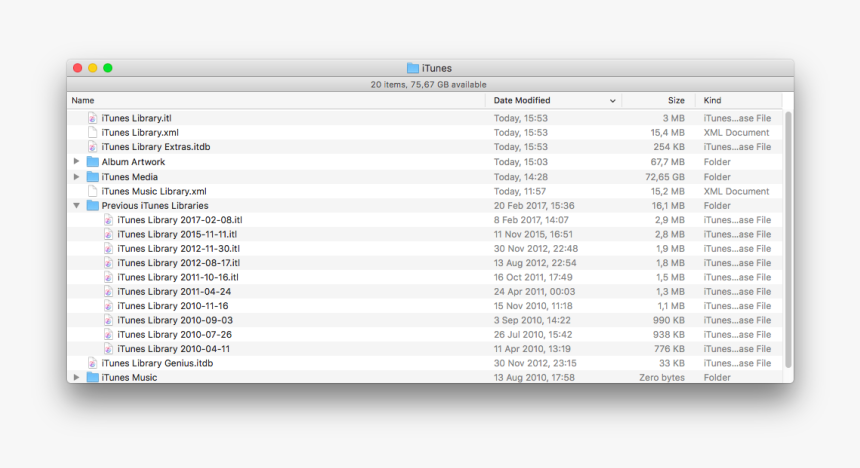Collapse the Previous iTunes Libraries folder

click(76, 205)
